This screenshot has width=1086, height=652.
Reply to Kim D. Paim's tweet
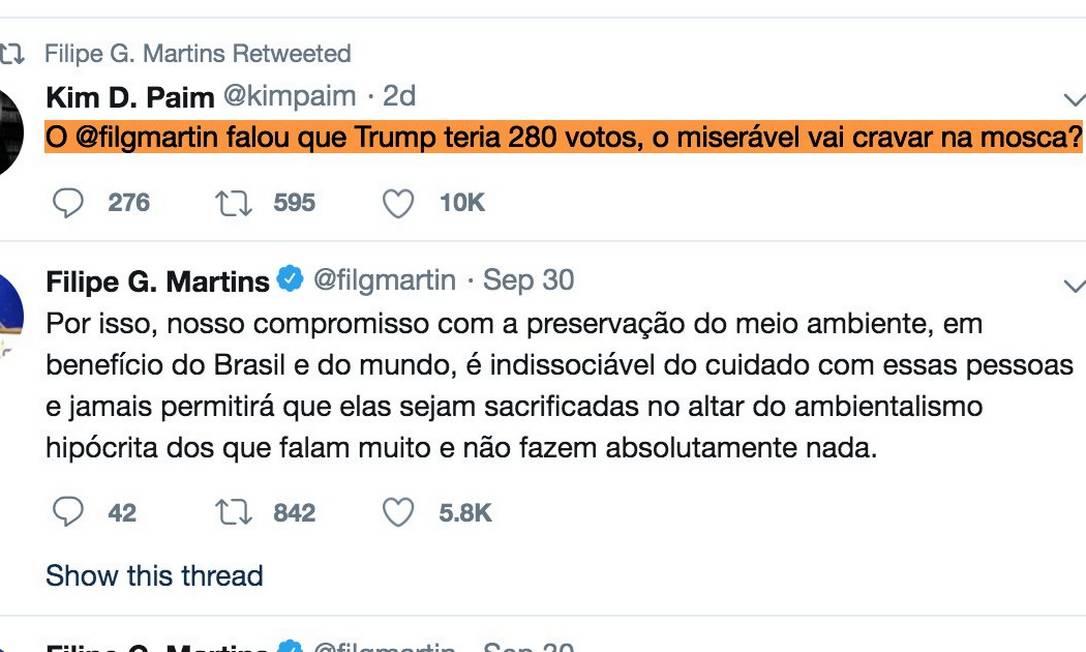point(69,203)
